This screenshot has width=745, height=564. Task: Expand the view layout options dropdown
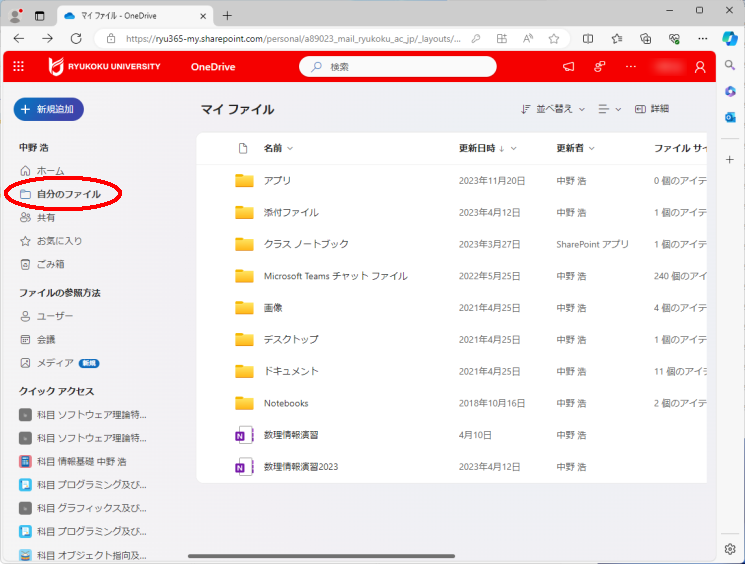click(609, 109)
